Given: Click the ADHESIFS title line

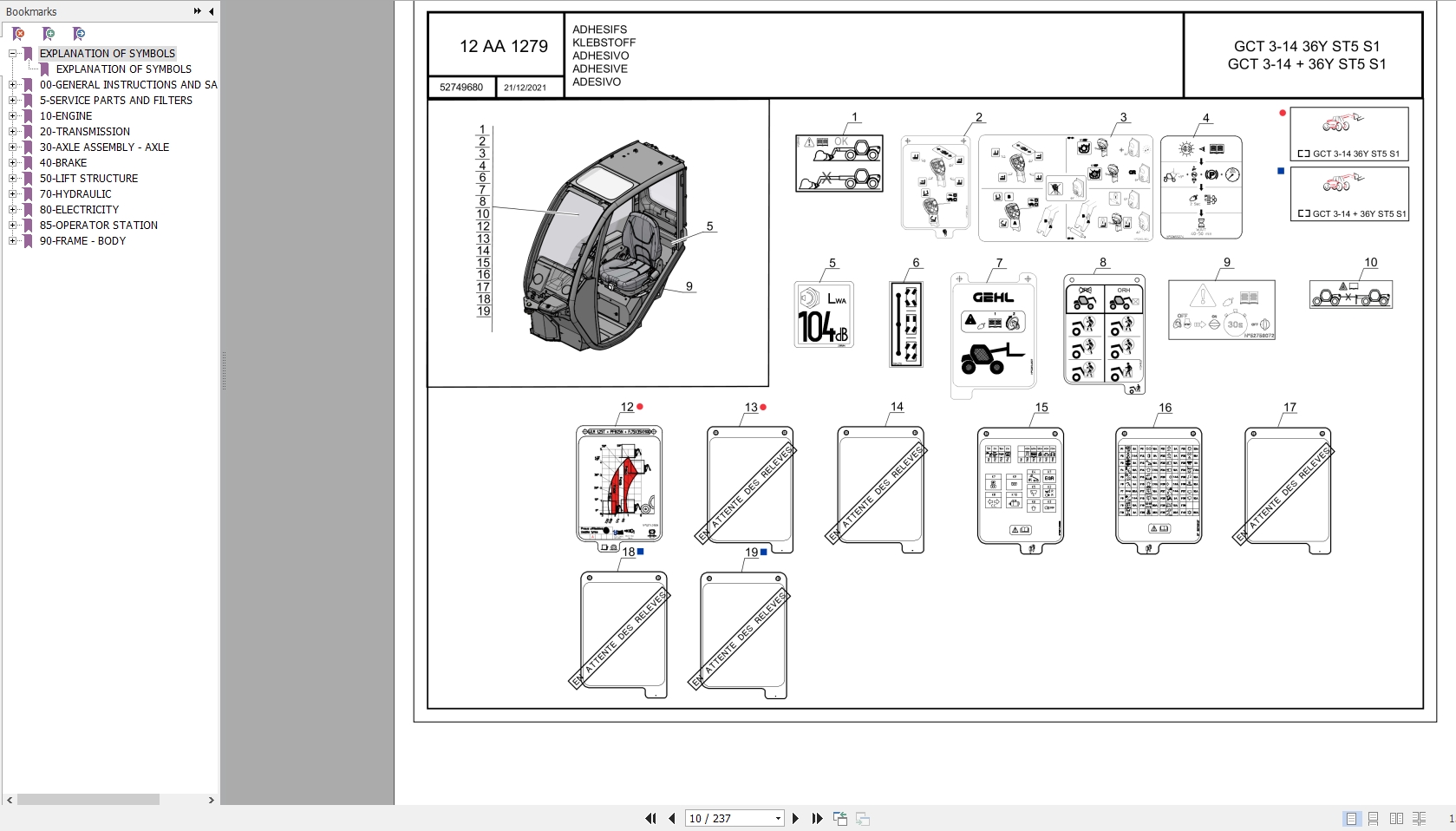Looking at the screenshot, I should (x=599, y=29).
